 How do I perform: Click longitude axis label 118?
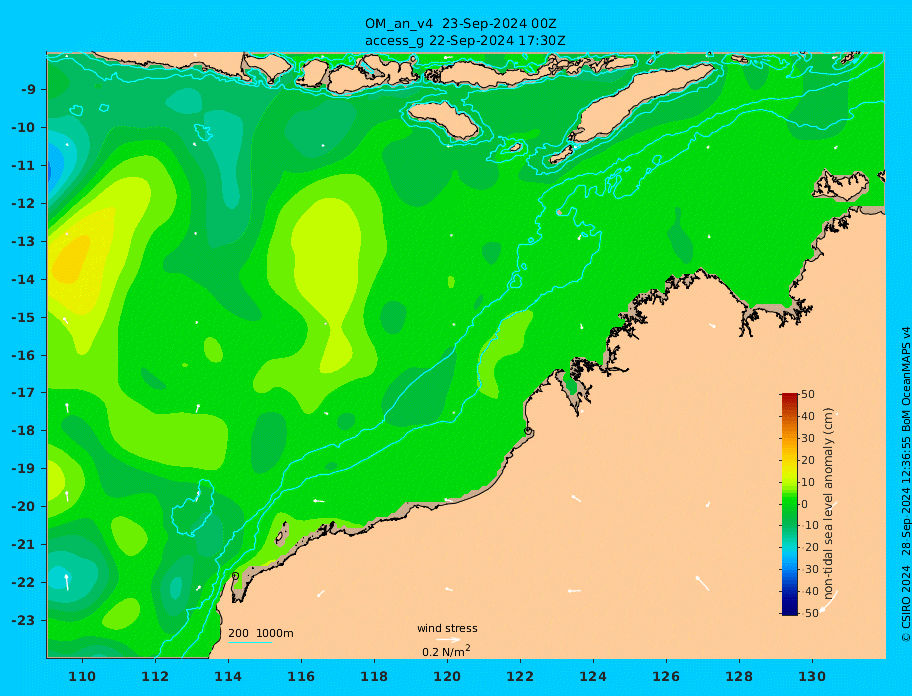374,677
